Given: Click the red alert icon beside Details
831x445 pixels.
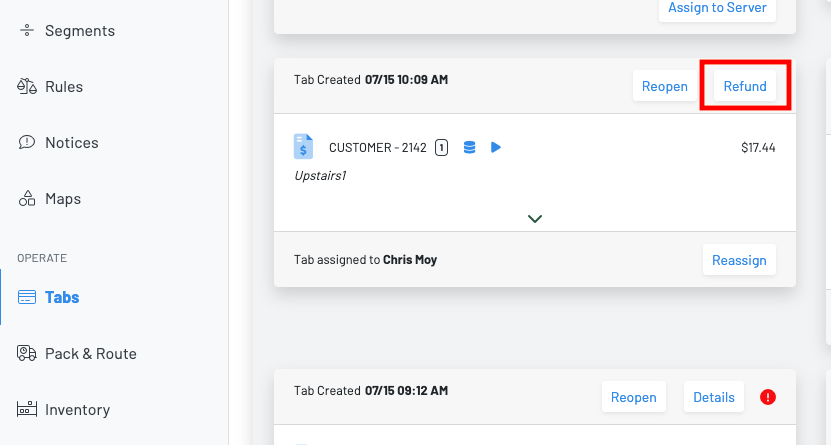Looking at the screenshot, I should point(768,397).
